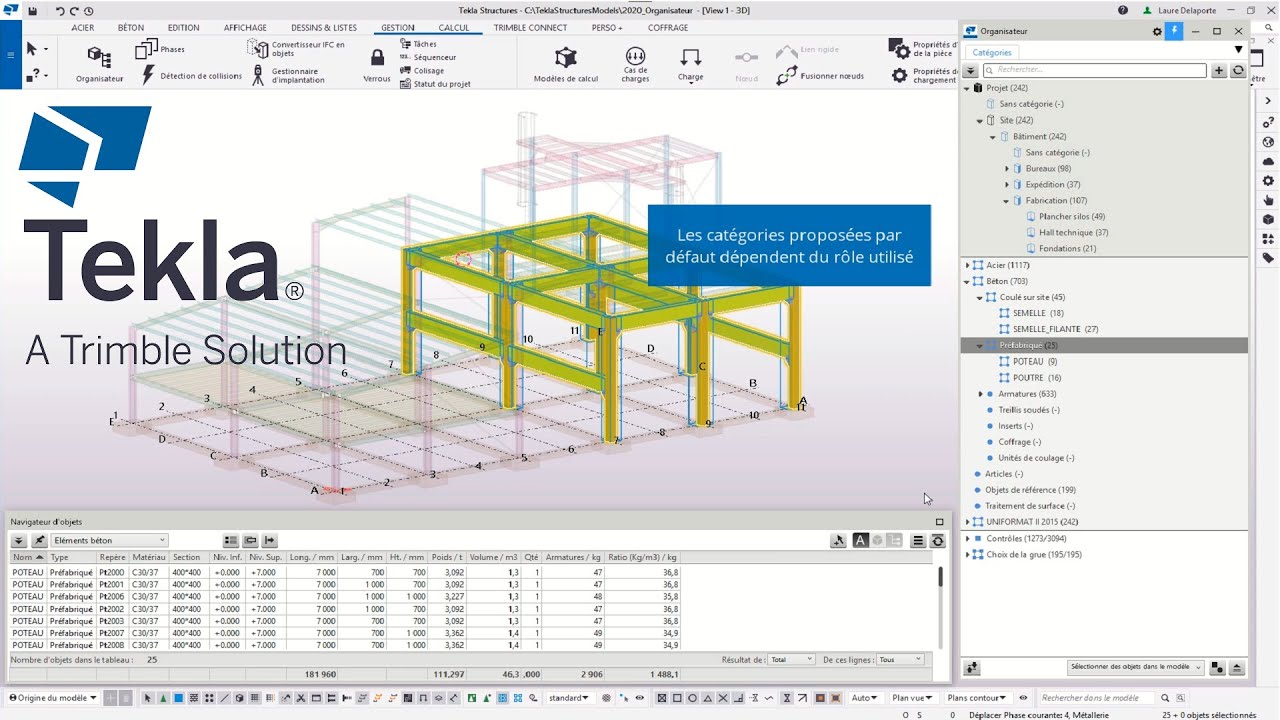1280x720 pixels.
Task: Open the Auto snap depth dropdown
Action: pyautogui.click(x=863, y=698)
